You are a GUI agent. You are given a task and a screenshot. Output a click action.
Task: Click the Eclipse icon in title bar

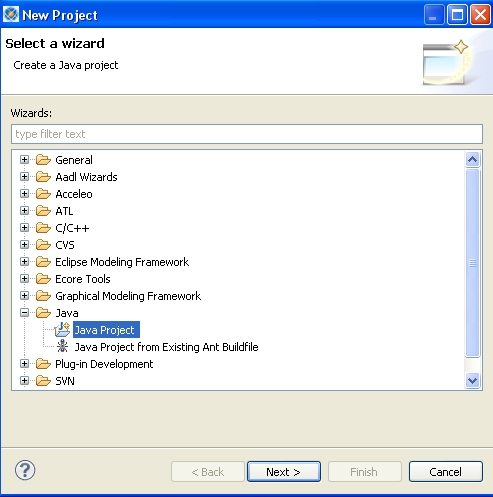tap(11, 15)
